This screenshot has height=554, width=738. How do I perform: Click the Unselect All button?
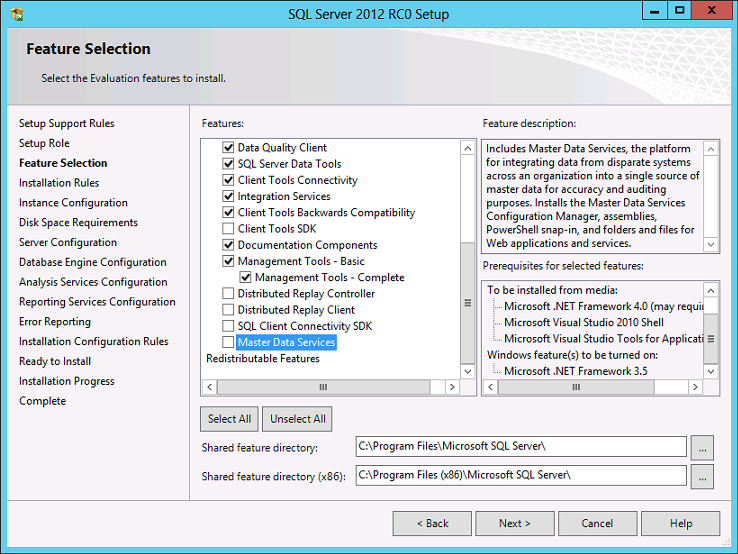pos(298,419)
